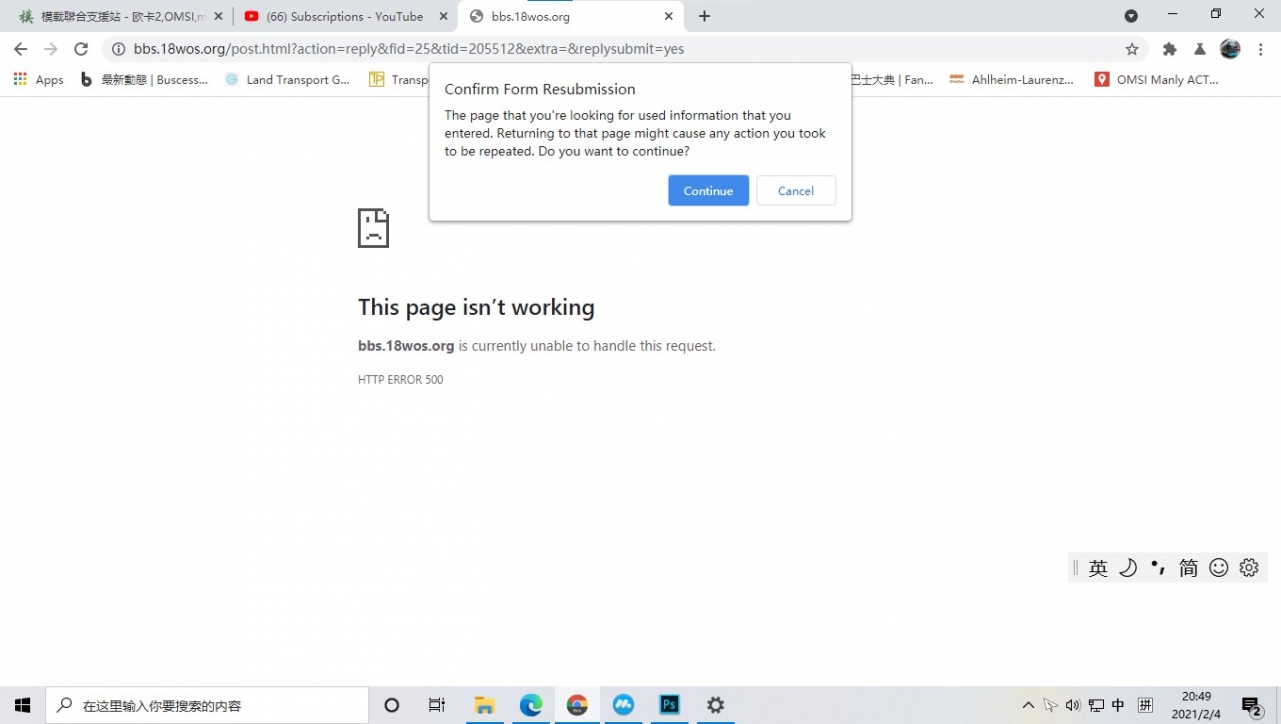
Task: Click the Windows taskbar search box
Action: click(x=207, y=705)
